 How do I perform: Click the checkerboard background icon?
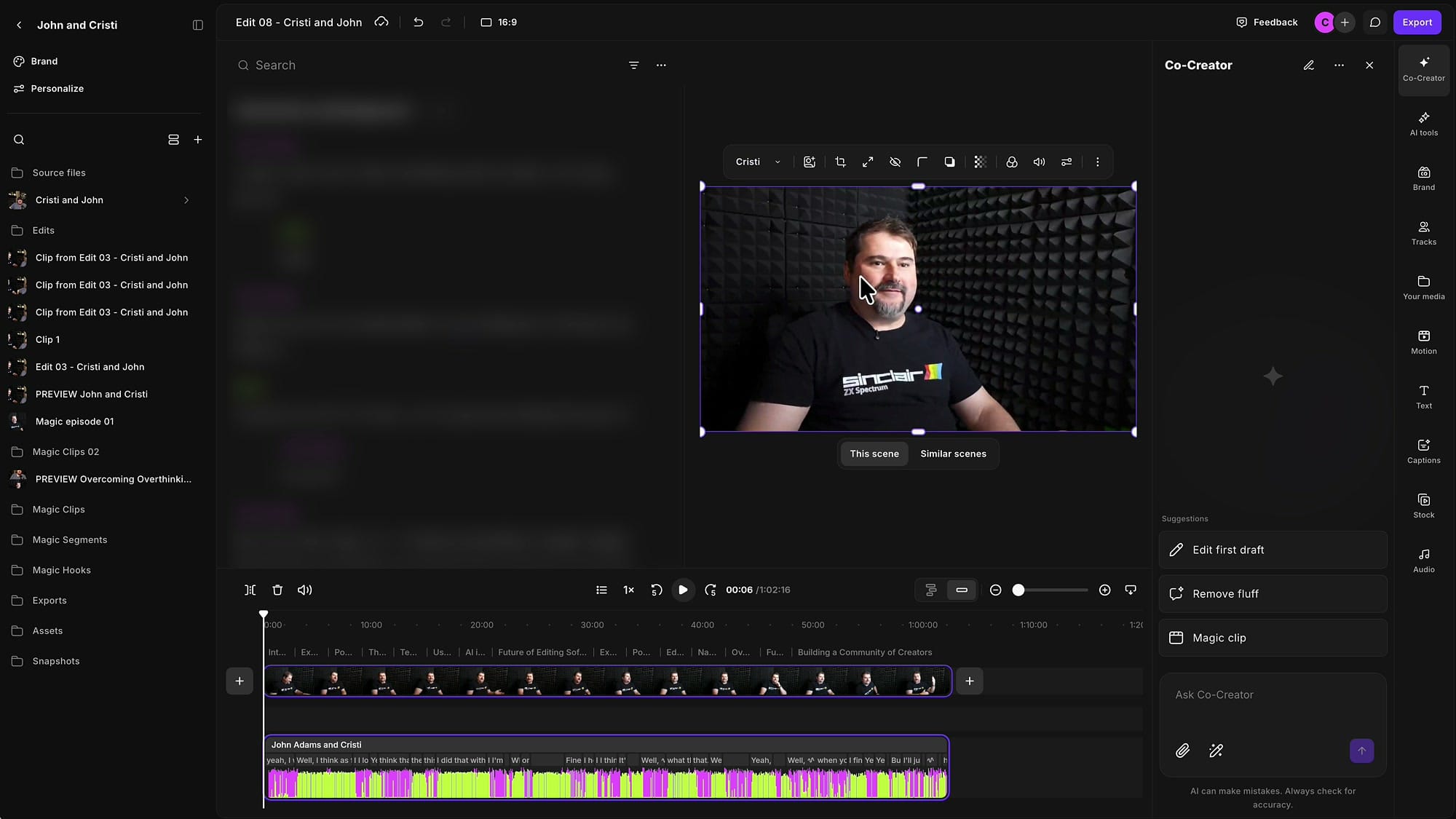point(981,162)
